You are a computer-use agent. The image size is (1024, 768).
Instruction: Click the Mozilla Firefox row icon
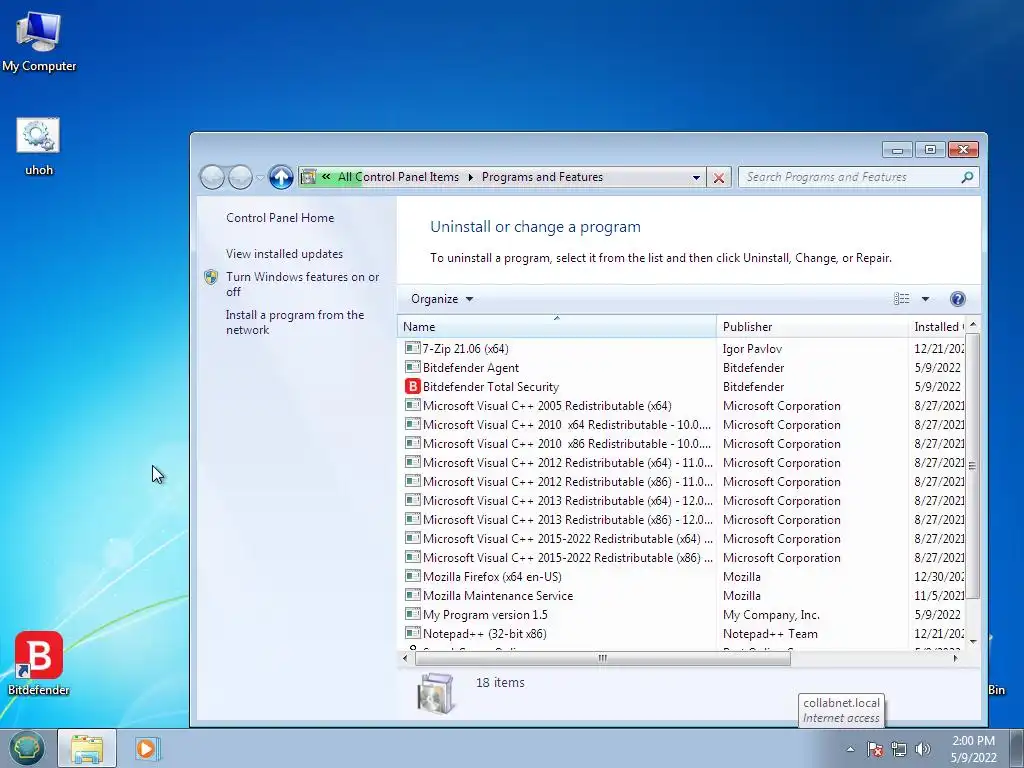click(412, 576)
